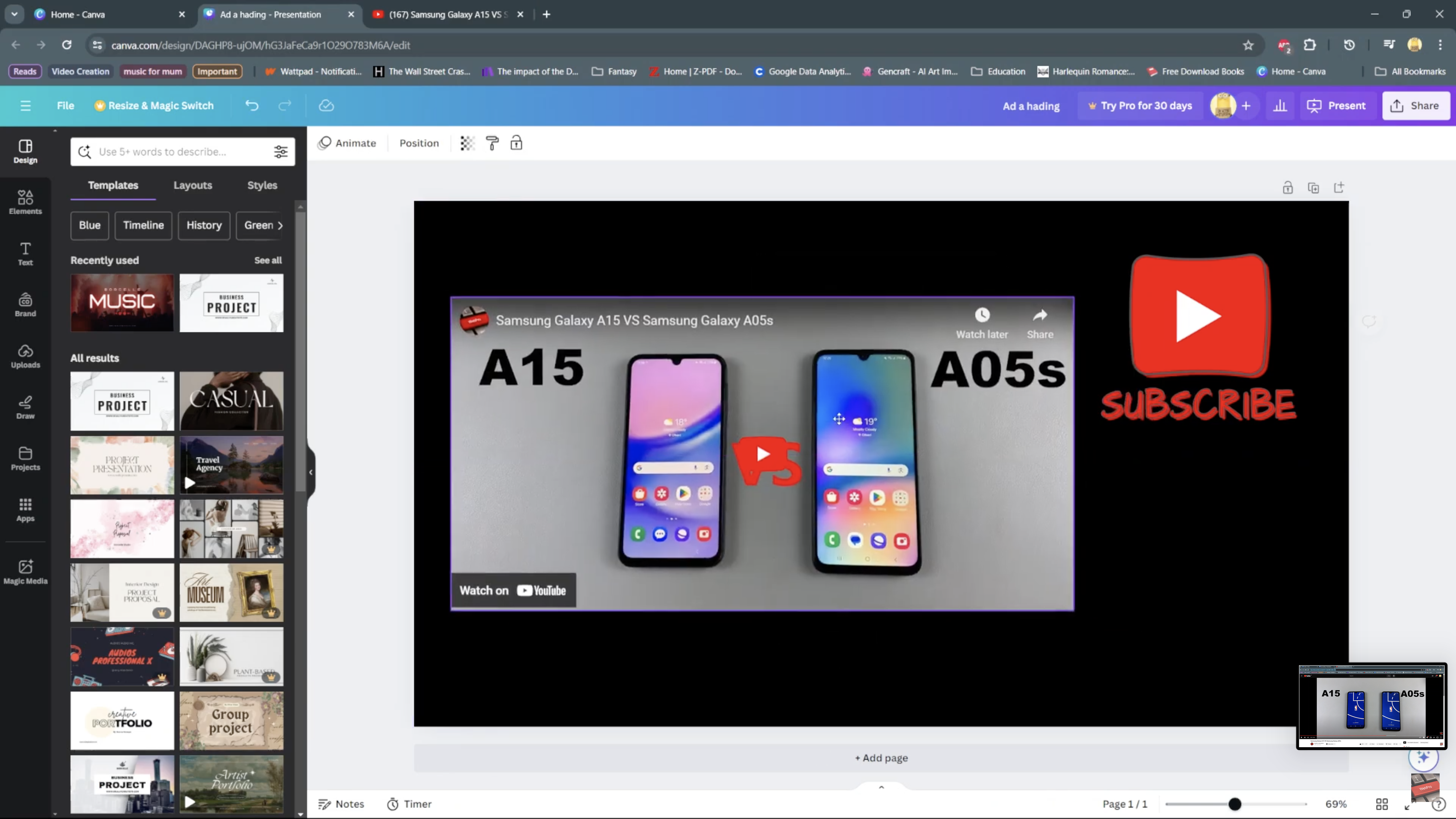
Task: Open browser extensions puzzle icon
Action: click(1310, 45)
